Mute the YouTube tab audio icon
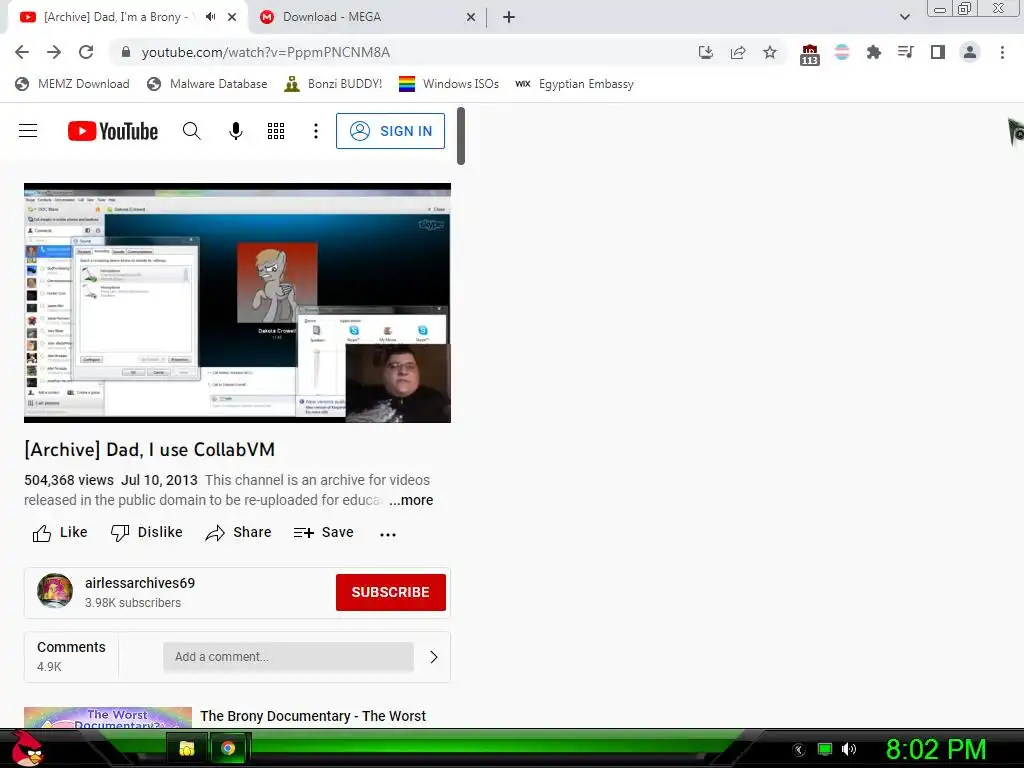 pos(210,17)
